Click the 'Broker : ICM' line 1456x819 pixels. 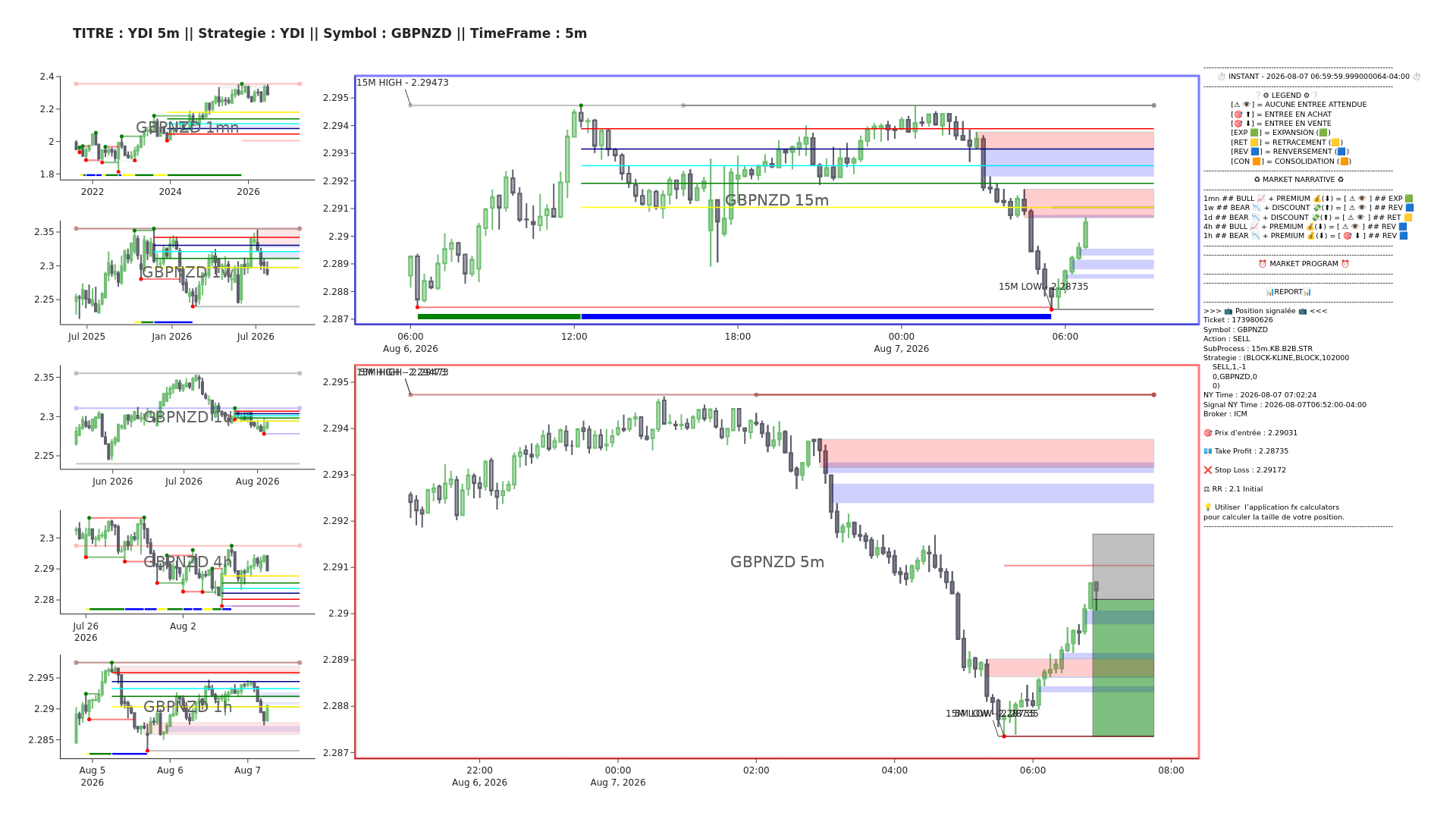click(x=1225, y=414)
